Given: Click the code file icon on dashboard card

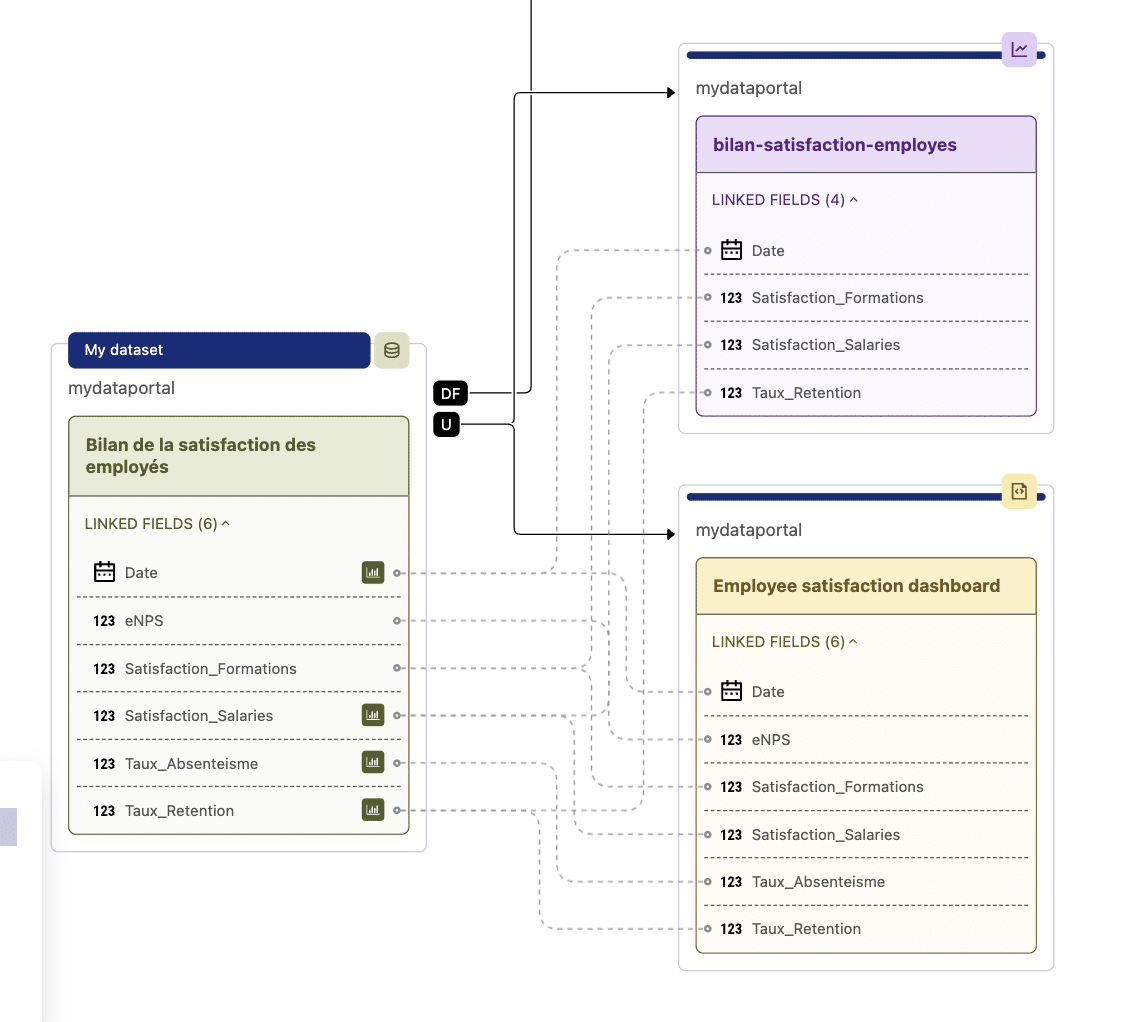Looking at the screenshot, I should [x=1019, y=491].
